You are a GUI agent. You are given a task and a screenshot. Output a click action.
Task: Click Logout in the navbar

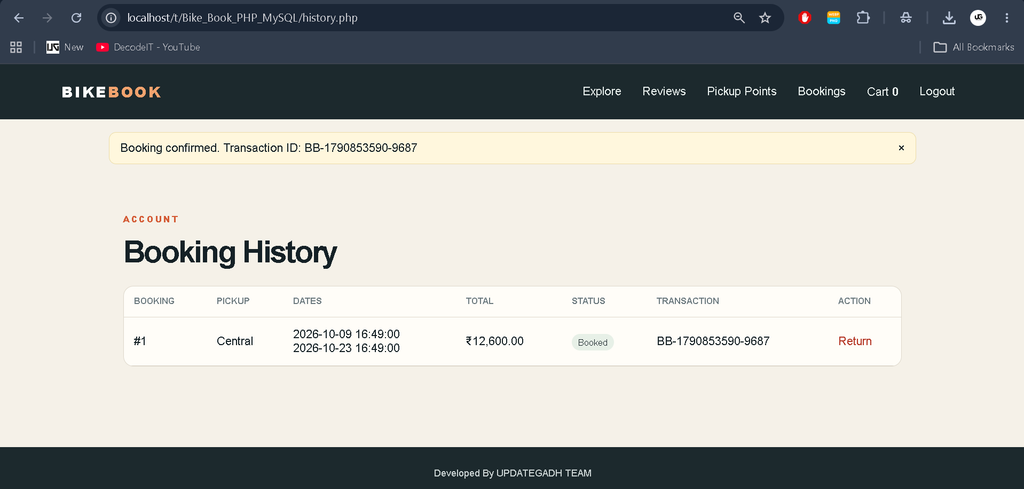936,91
